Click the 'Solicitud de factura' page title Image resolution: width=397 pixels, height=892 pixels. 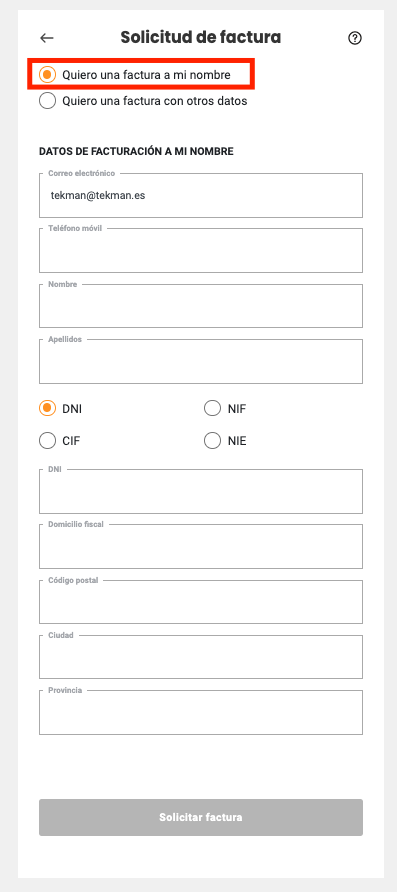coord(201,38)
